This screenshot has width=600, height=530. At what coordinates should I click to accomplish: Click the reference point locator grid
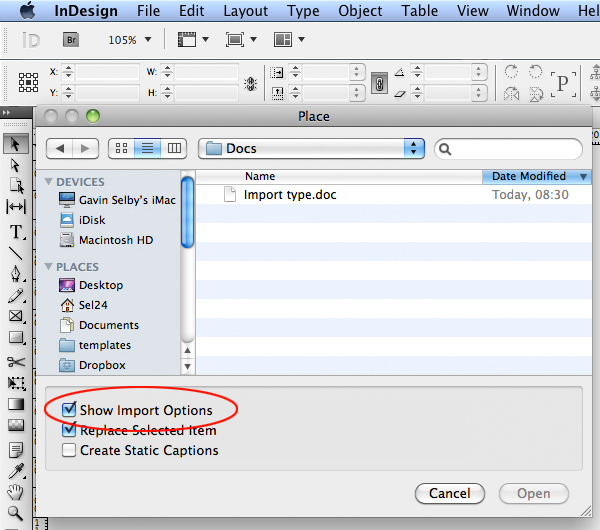(28, 82)
